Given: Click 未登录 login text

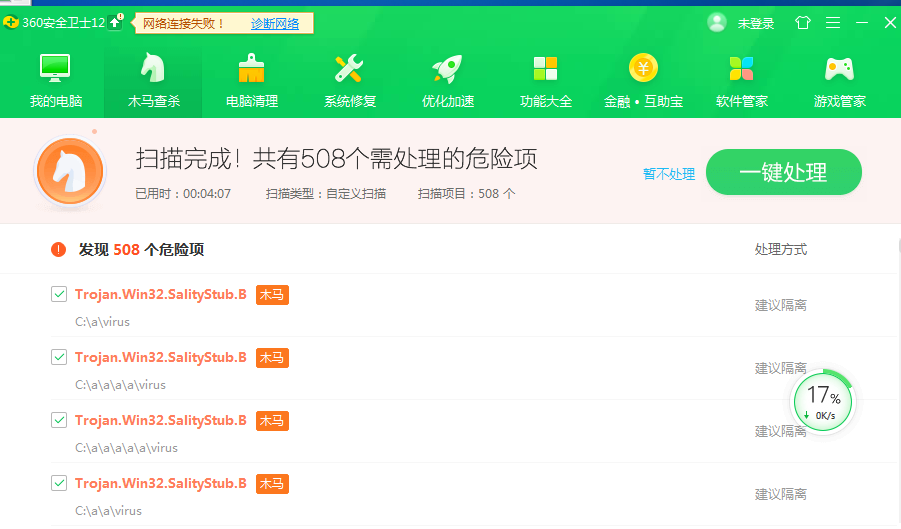Looking at the screenshot, I should pos(756,24).
